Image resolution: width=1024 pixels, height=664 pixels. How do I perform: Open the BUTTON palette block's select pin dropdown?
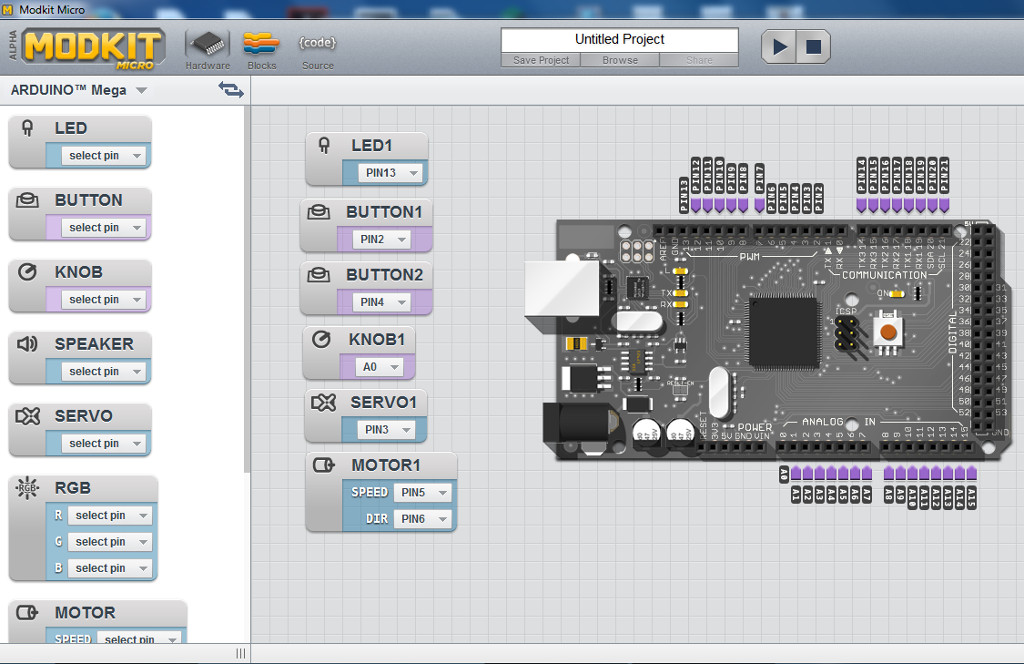coord(103,227)
